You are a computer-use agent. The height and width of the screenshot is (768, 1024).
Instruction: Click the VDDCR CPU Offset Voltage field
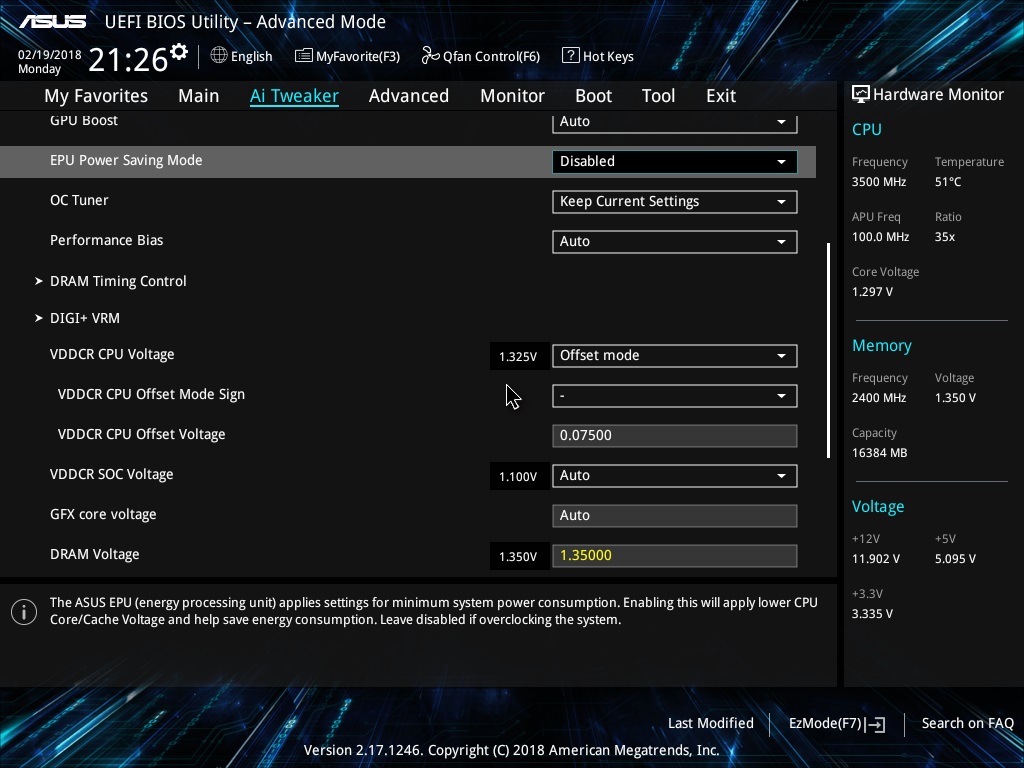tap(675, 436)
